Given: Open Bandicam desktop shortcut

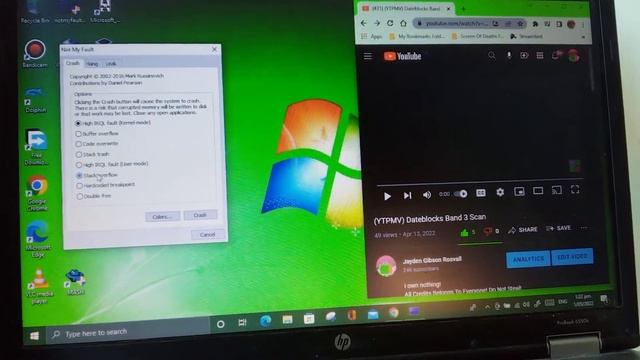Looking at the screenshot, I should pyautogui.click(x=35, y=53).
